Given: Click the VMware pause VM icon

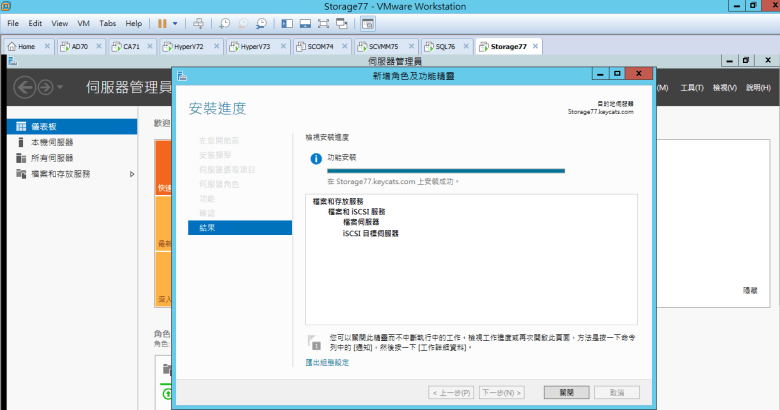Looking at the screenshot, I should (162, 22).
